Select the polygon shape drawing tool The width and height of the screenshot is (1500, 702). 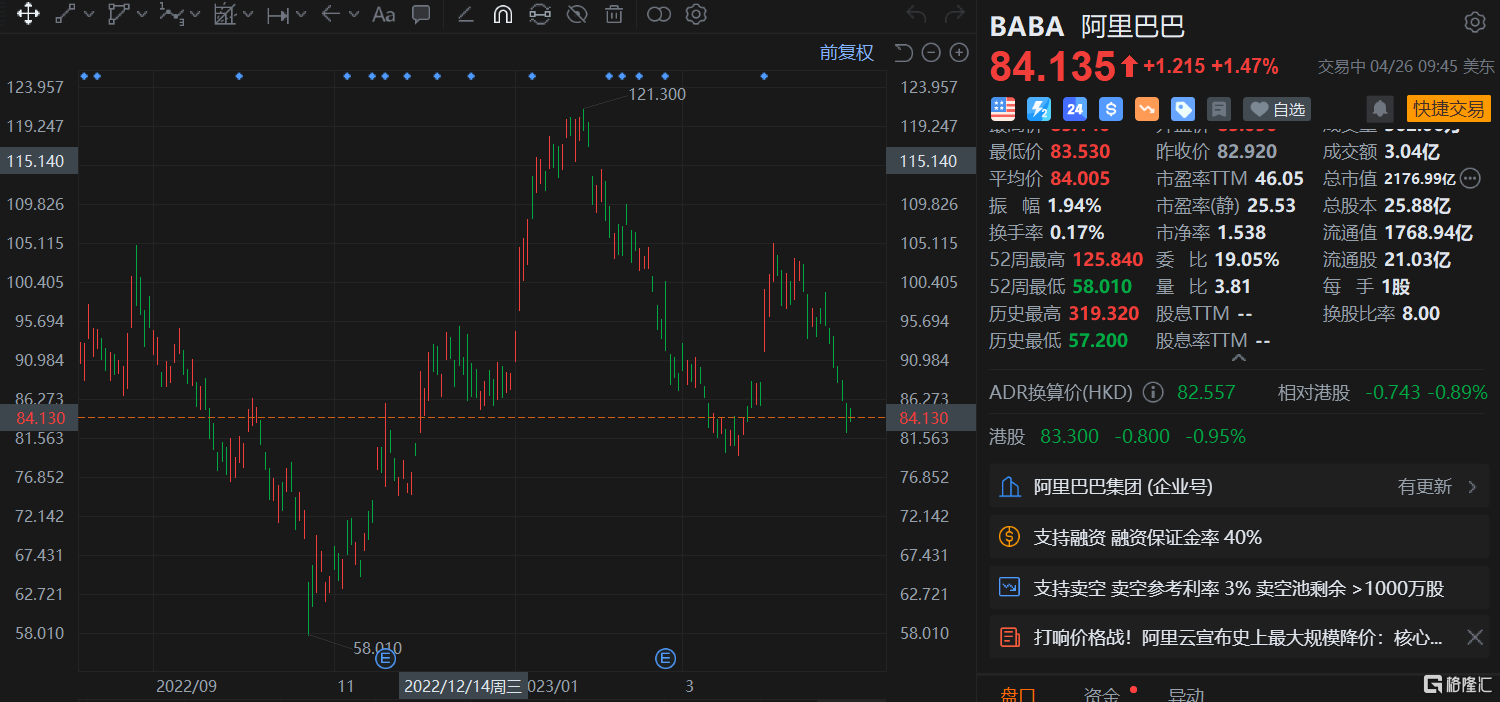(x=118, y=14)
